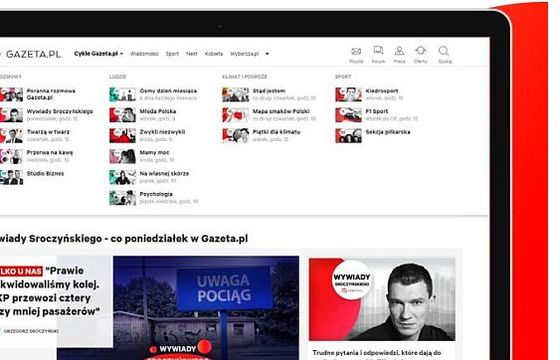Open the F1 Sport link
This screenshot has width=560, height=360.
pos(377,111)
